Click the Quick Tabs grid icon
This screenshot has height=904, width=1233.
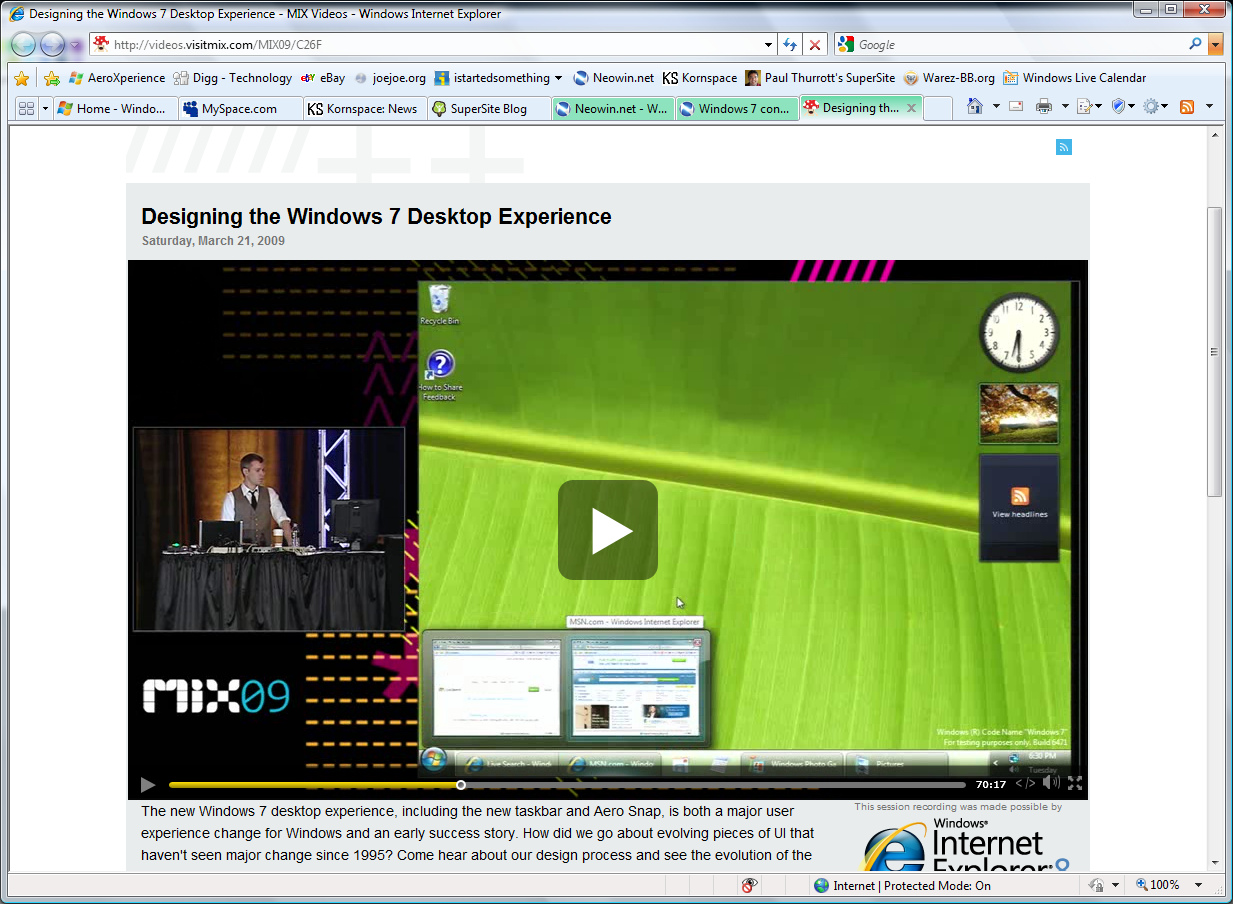pos(26,108)
